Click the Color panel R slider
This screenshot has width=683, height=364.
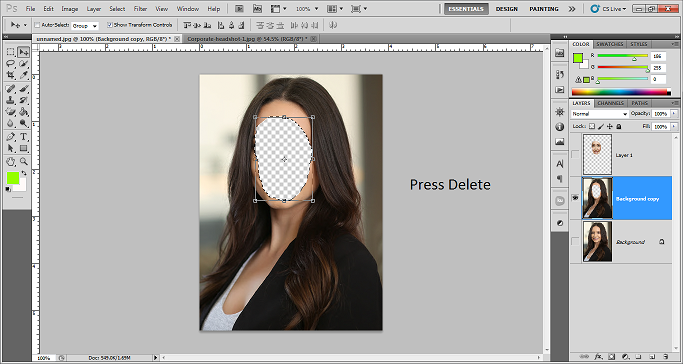pyautogui.click(x=622, y=56)
